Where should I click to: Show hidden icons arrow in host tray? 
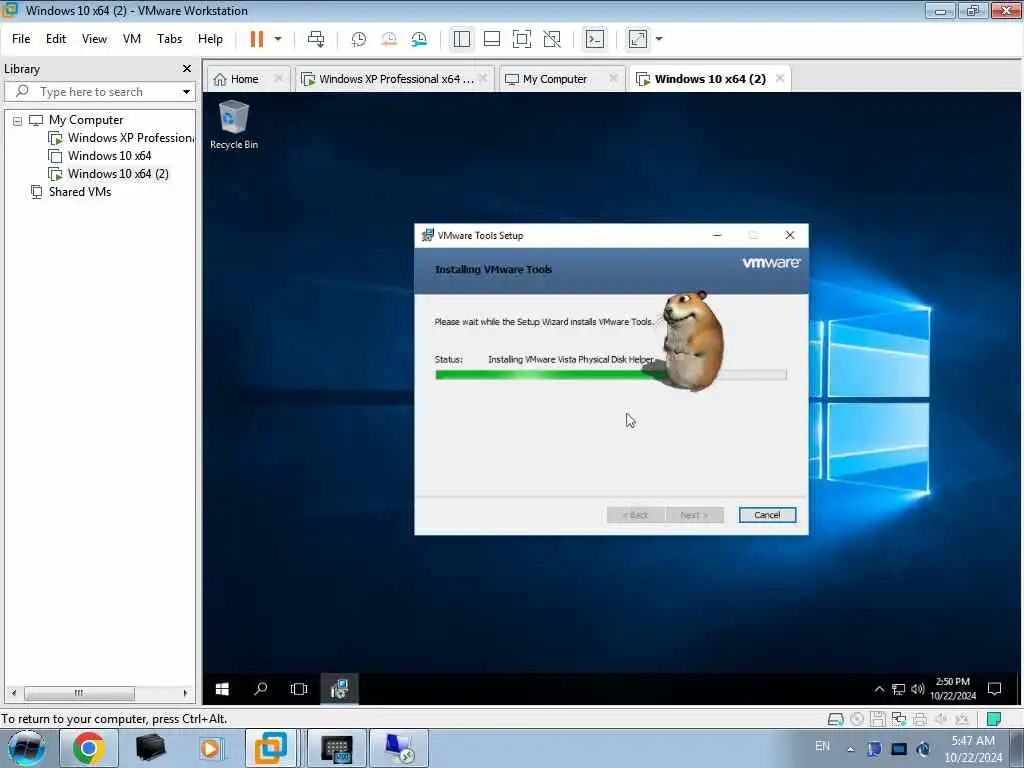point(851,750)
